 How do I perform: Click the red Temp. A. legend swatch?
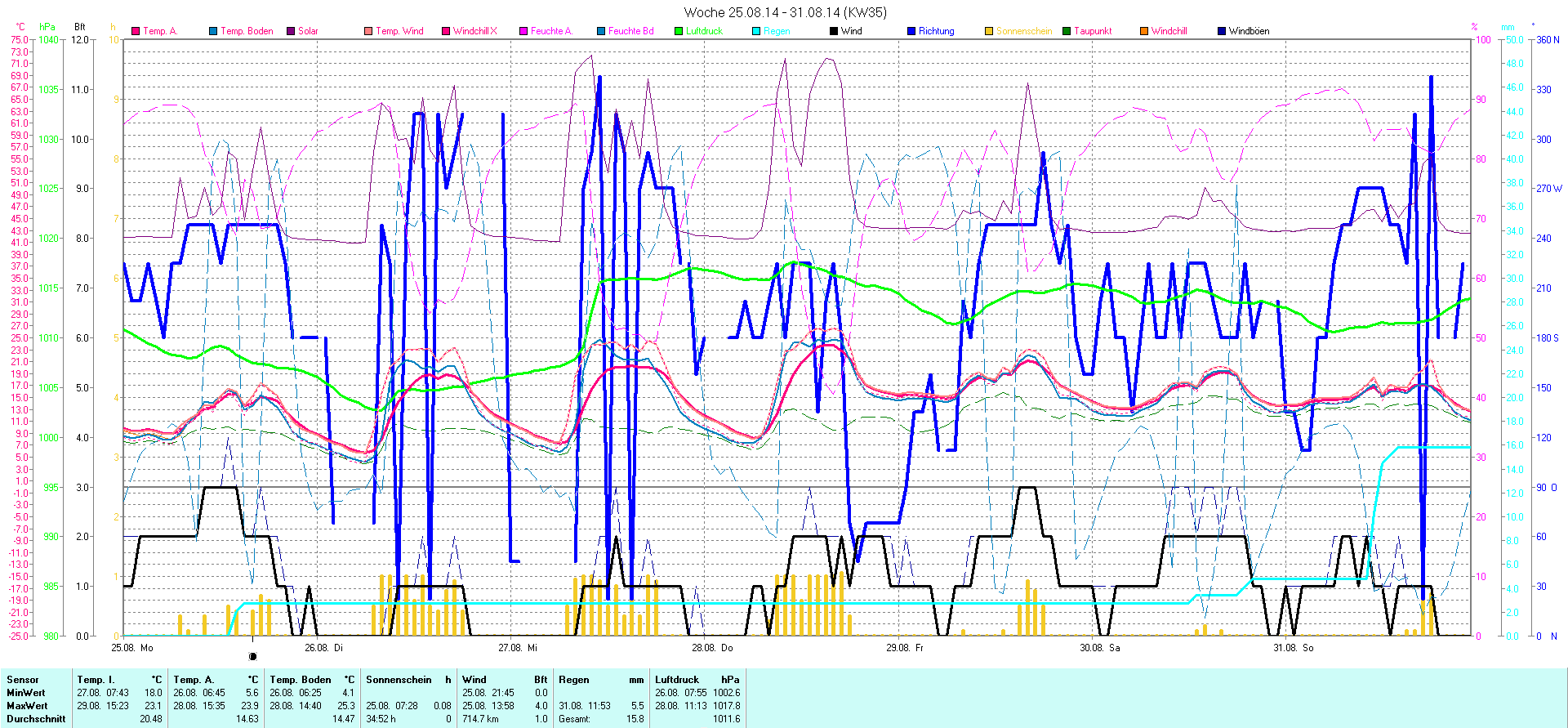(136, 31)
